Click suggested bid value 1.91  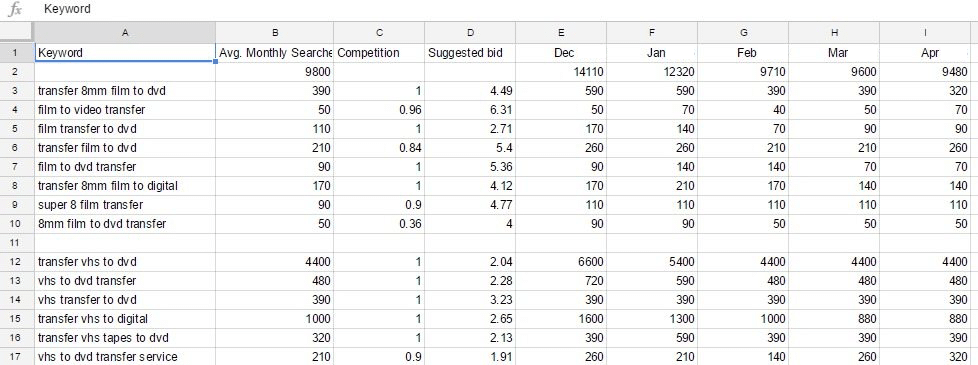point(470,357)
